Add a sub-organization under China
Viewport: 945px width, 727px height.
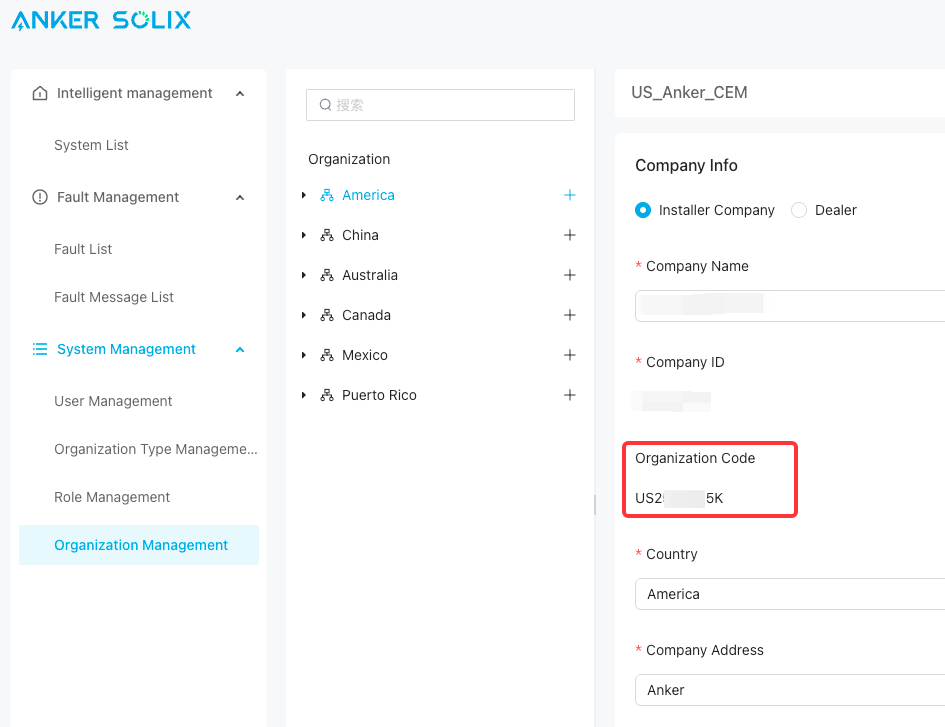(x=570, y=235)
